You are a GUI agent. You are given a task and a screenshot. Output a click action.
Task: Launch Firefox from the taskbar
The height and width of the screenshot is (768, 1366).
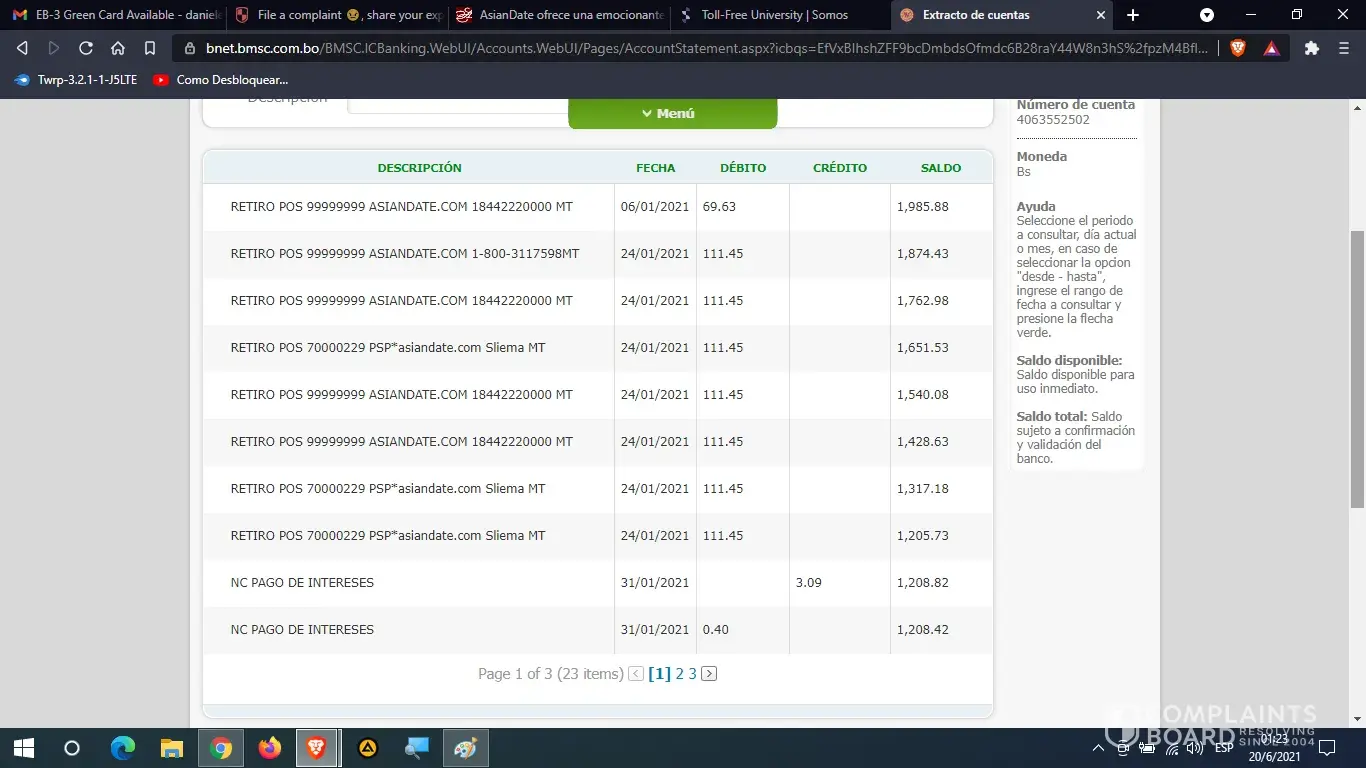click(x=270, y=748)
